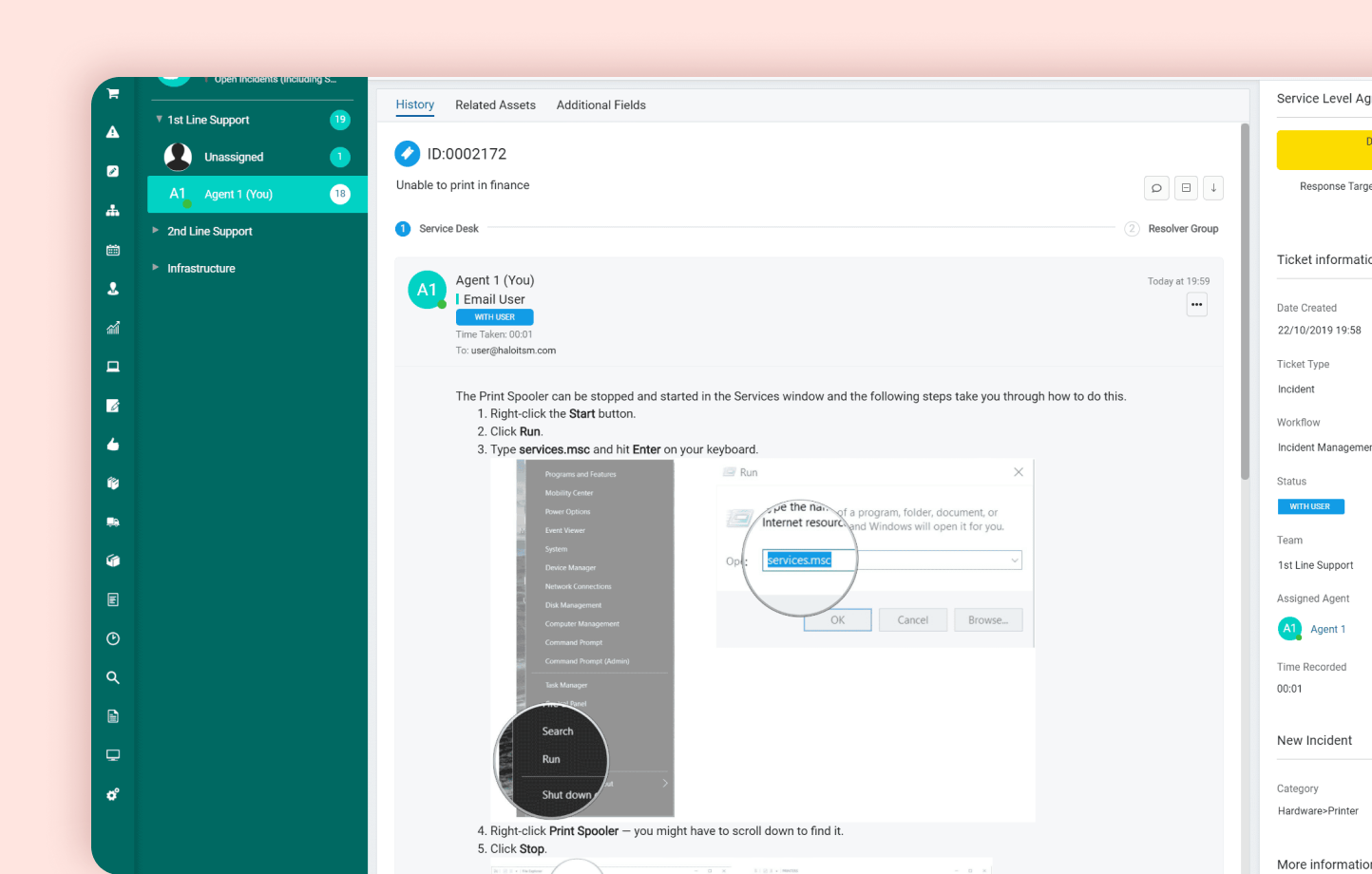Image resolution: width=1372 pixels, height=874 pixels.
Task: Open the books knowledge base icon
Action: coord(113,484)
